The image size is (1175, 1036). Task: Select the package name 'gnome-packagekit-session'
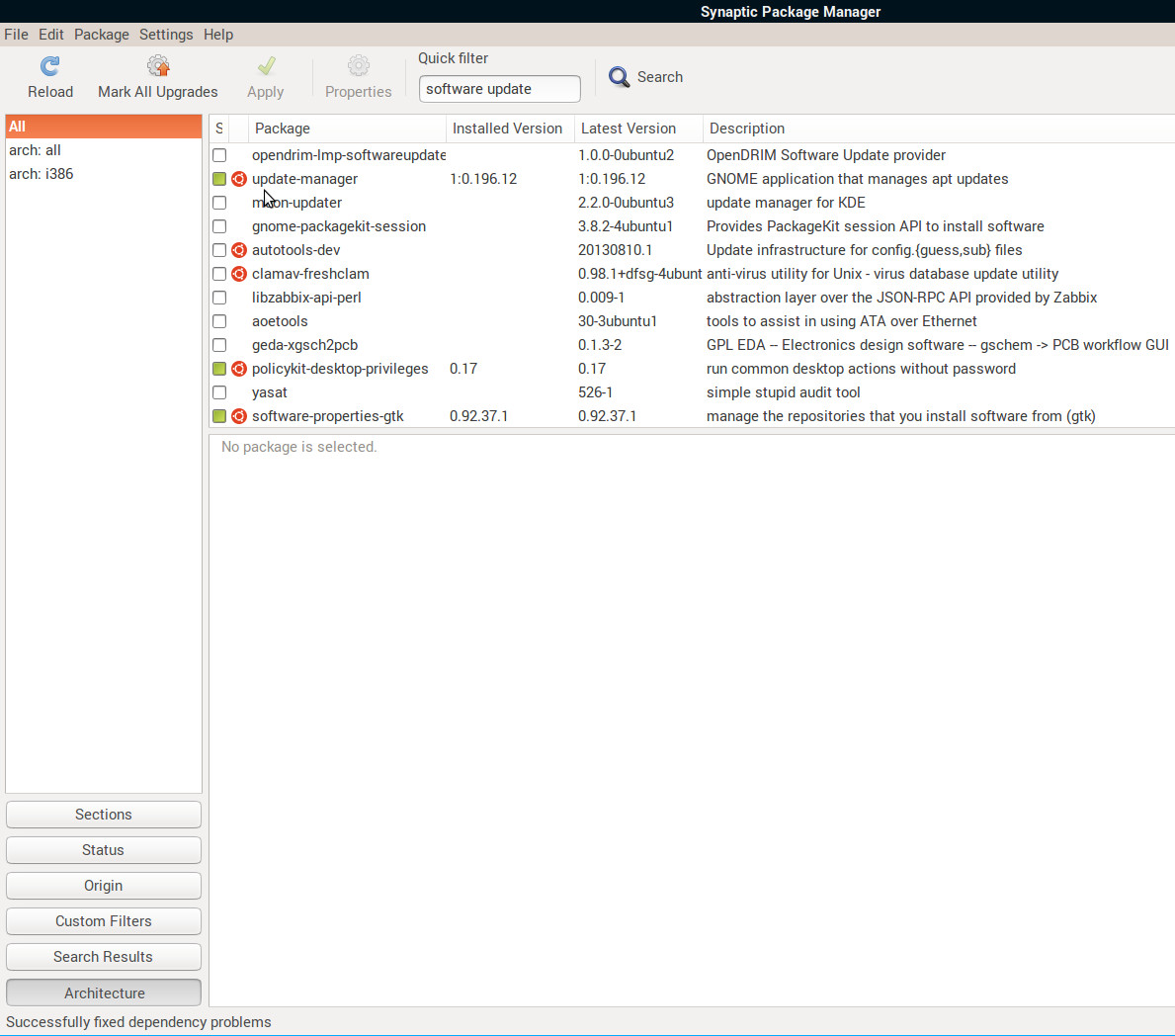pos(339,226)
